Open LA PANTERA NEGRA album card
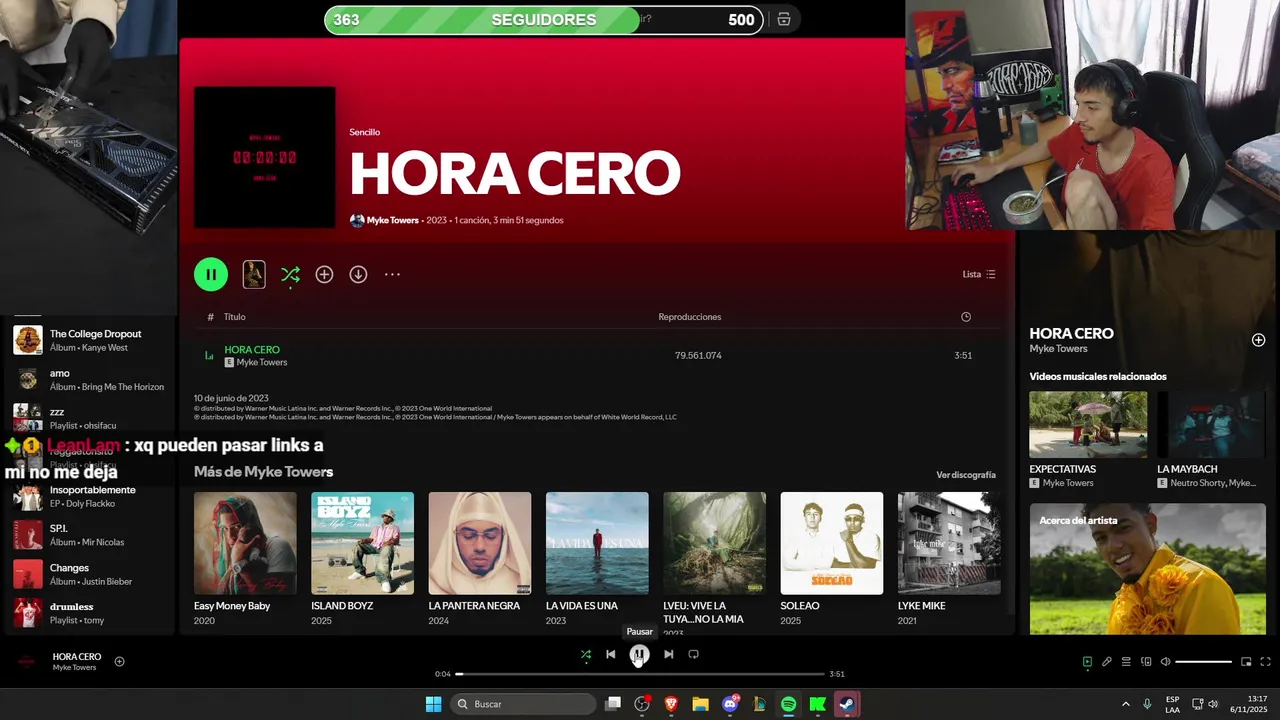1280x720 pixels. 480,558
